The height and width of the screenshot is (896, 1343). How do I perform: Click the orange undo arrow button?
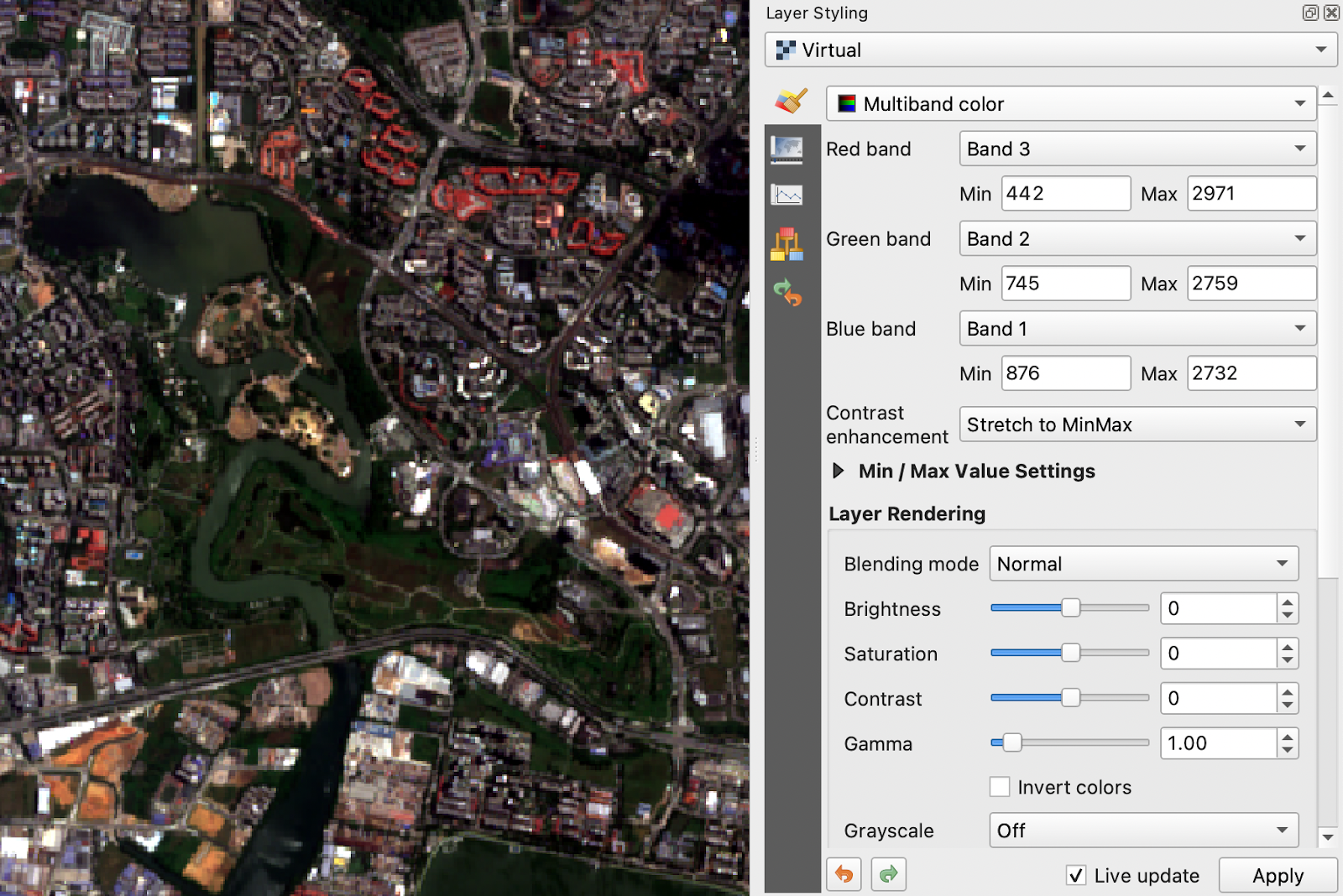844,874
